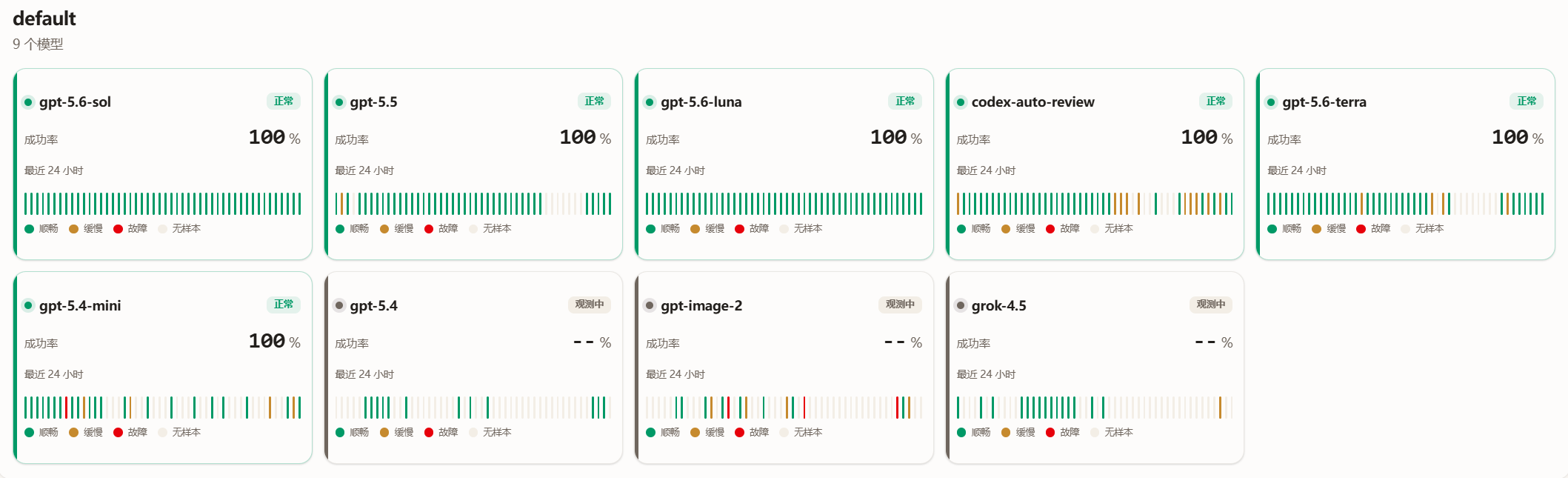Click the green status dot beside gpt-5.4-mini
1568x478 pixels.
pyautogui.click(x=28, y=305)
